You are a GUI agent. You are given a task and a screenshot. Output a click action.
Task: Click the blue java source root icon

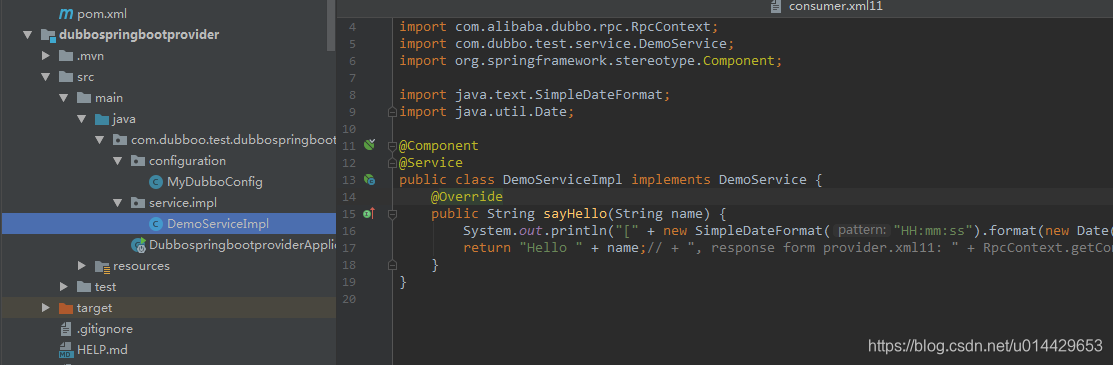coord(102,119)
